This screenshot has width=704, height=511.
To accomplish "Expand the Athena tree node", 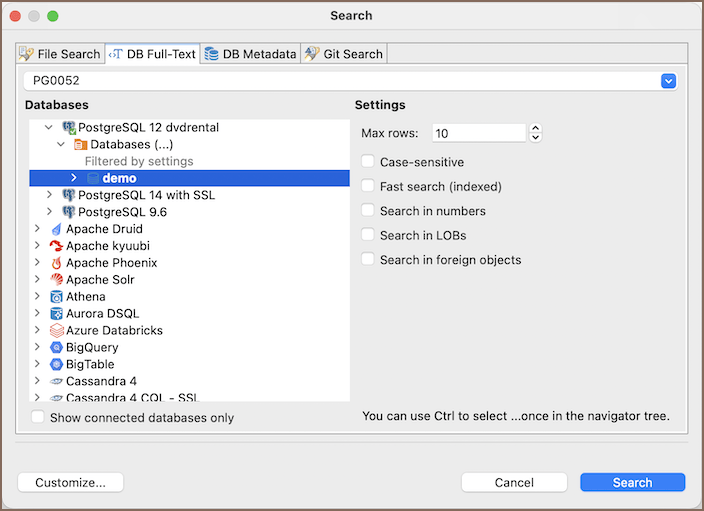I will [x=37, y=296].
